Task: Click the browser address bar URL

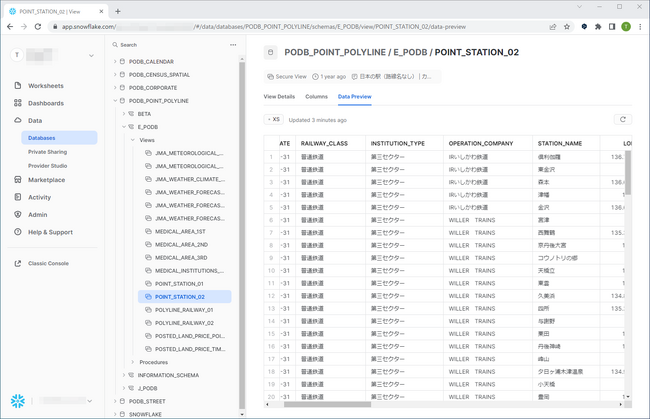Action: pos(264,27)
